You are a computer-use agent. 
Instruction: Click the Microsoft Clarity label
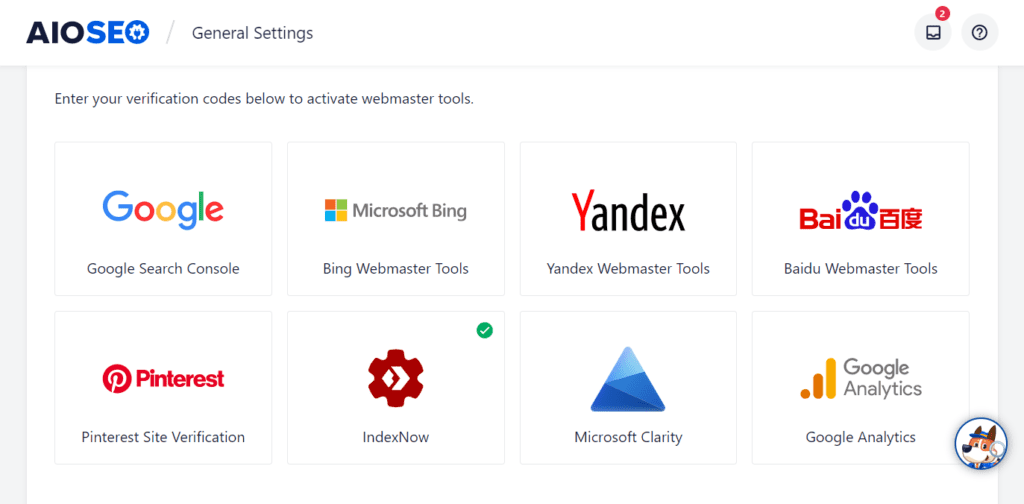[628, 437]
